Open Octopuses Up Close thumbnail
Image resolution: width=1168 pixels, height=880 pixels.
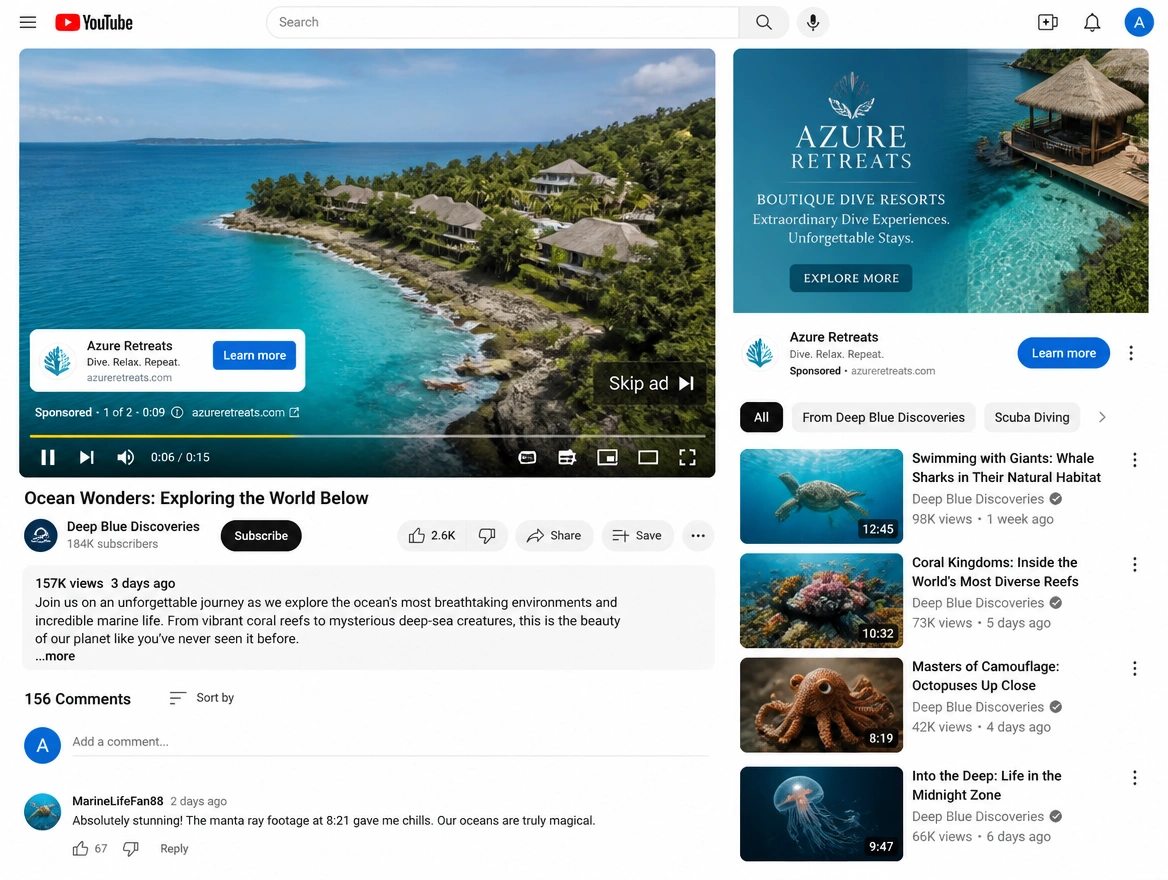[x=821, y=705]
